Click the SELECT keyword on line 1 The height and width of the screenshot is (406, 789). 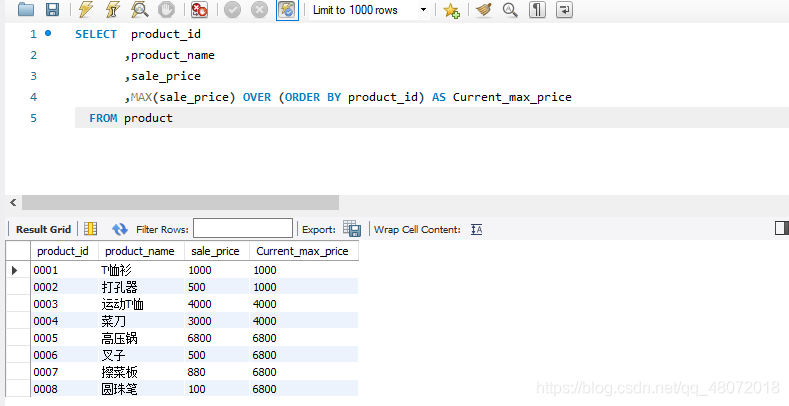click(96, 34)
